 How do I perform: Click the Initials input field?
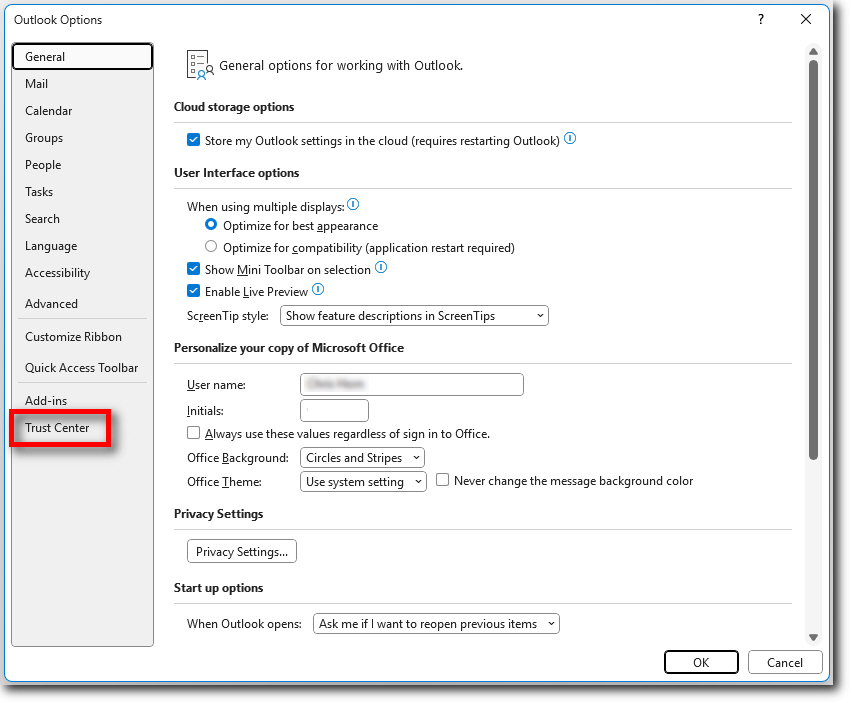(x=334, y=410)
